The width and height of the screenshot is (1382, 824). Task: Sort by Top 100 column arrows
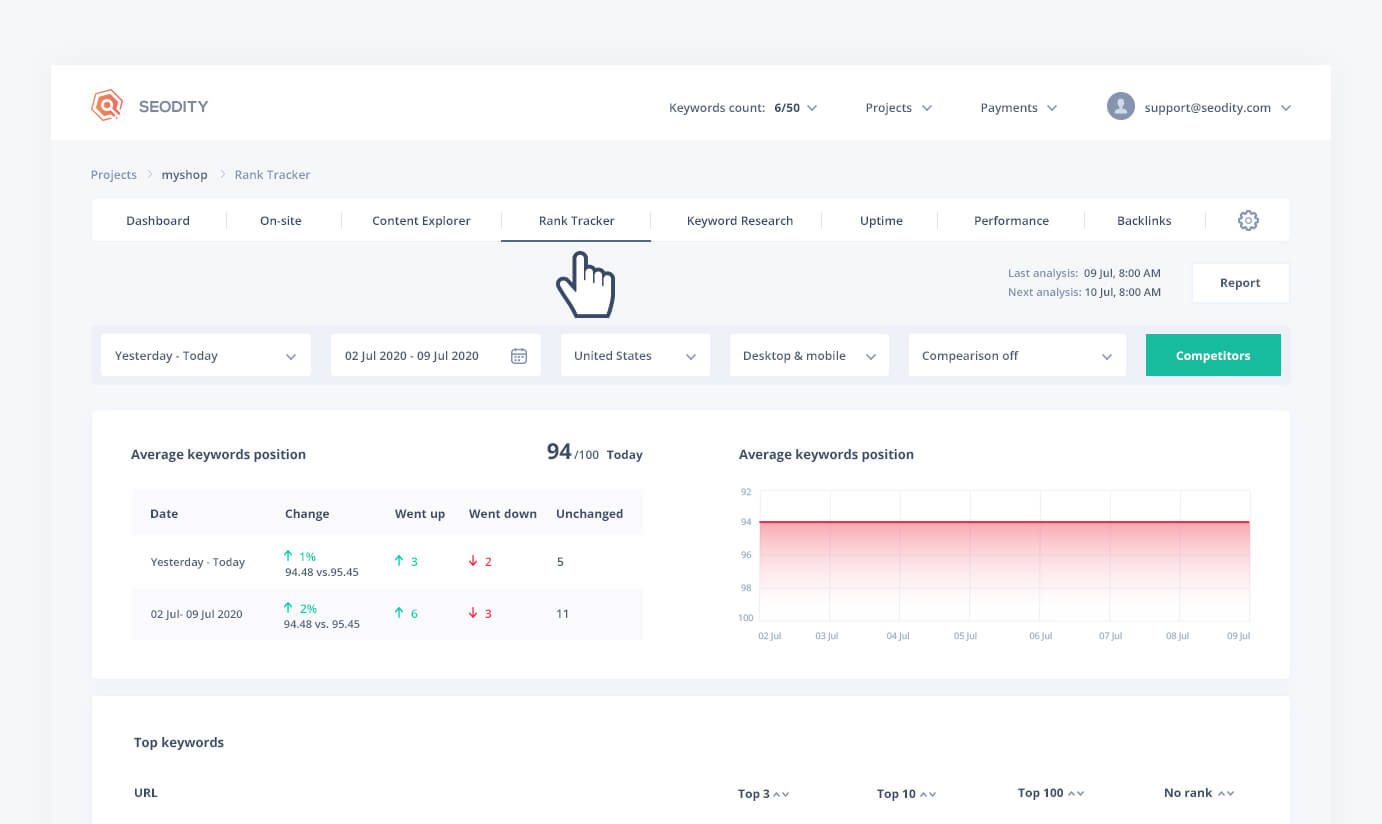coord(1076,793)
